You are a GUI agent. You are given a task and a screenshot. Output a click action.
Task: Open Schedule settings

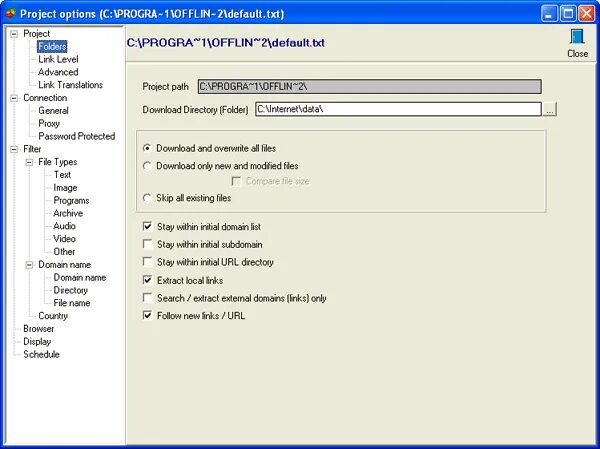41,354
